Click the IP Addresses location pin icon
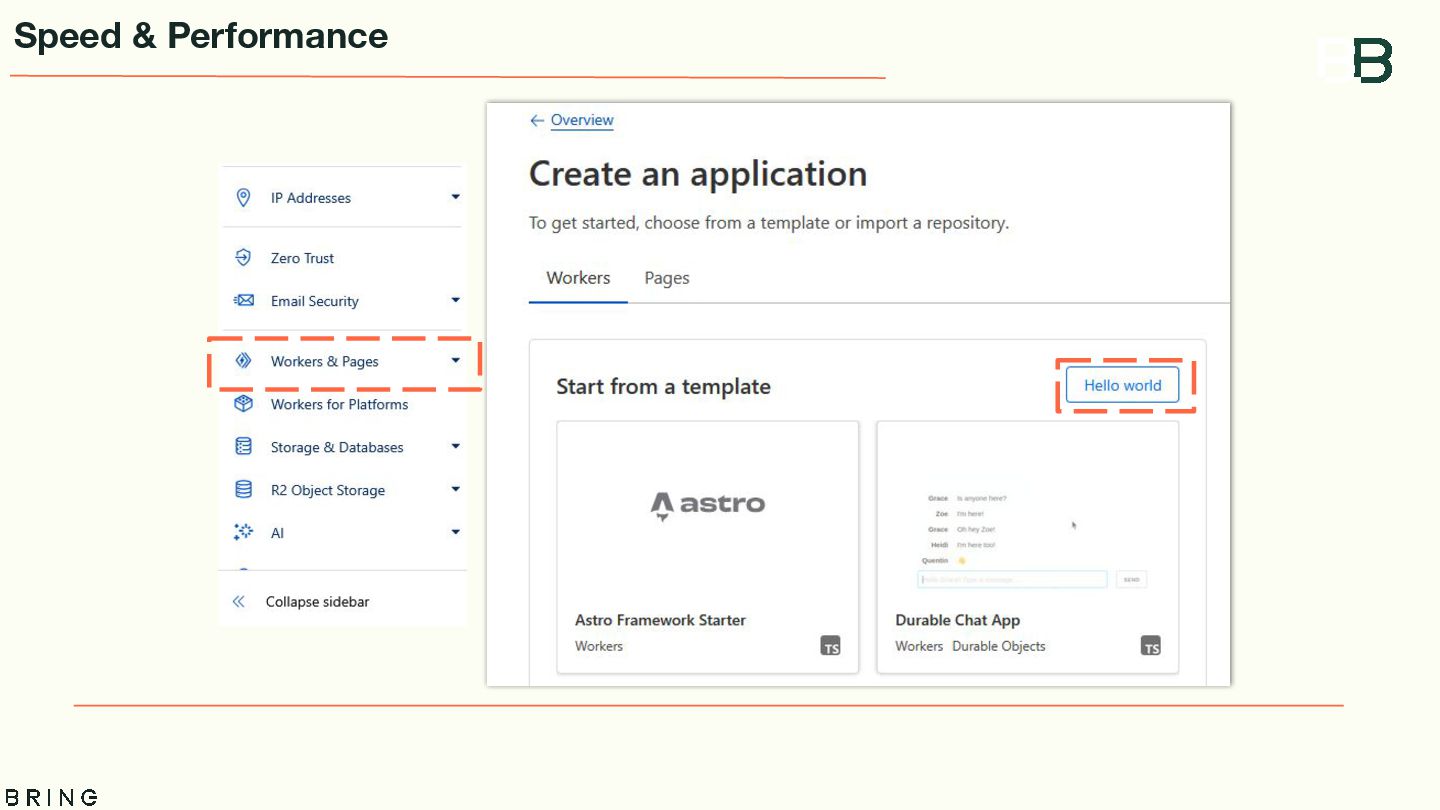1440x810 pixels. [x=243, y=198]
